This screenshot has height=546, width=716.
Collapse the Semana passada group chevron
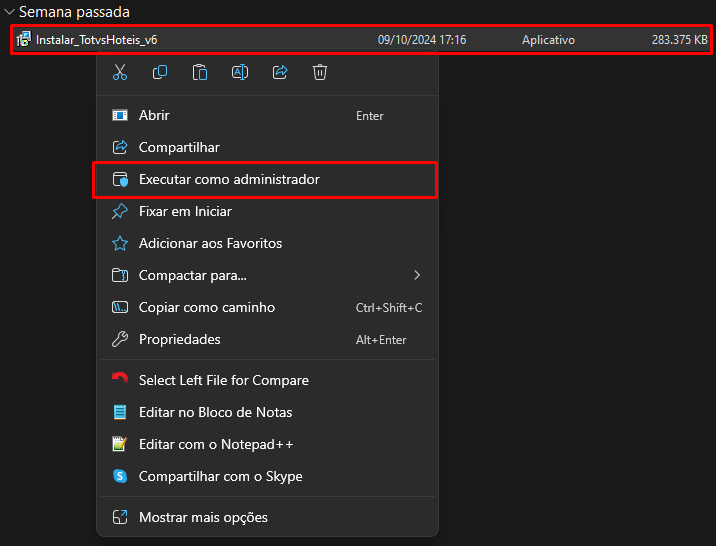9,12
